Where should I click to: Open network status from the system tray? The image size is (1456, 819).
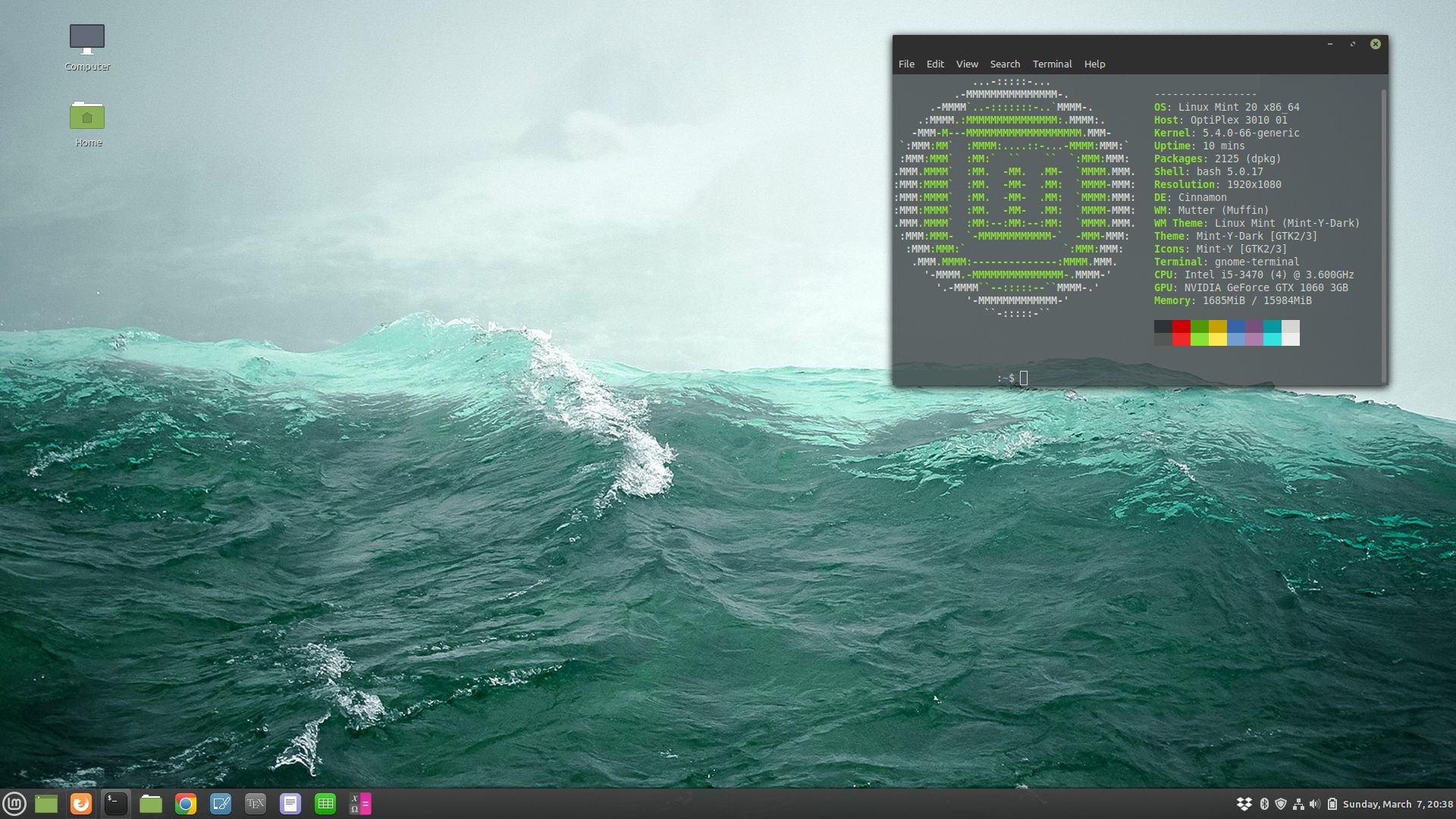point(1298,804)
